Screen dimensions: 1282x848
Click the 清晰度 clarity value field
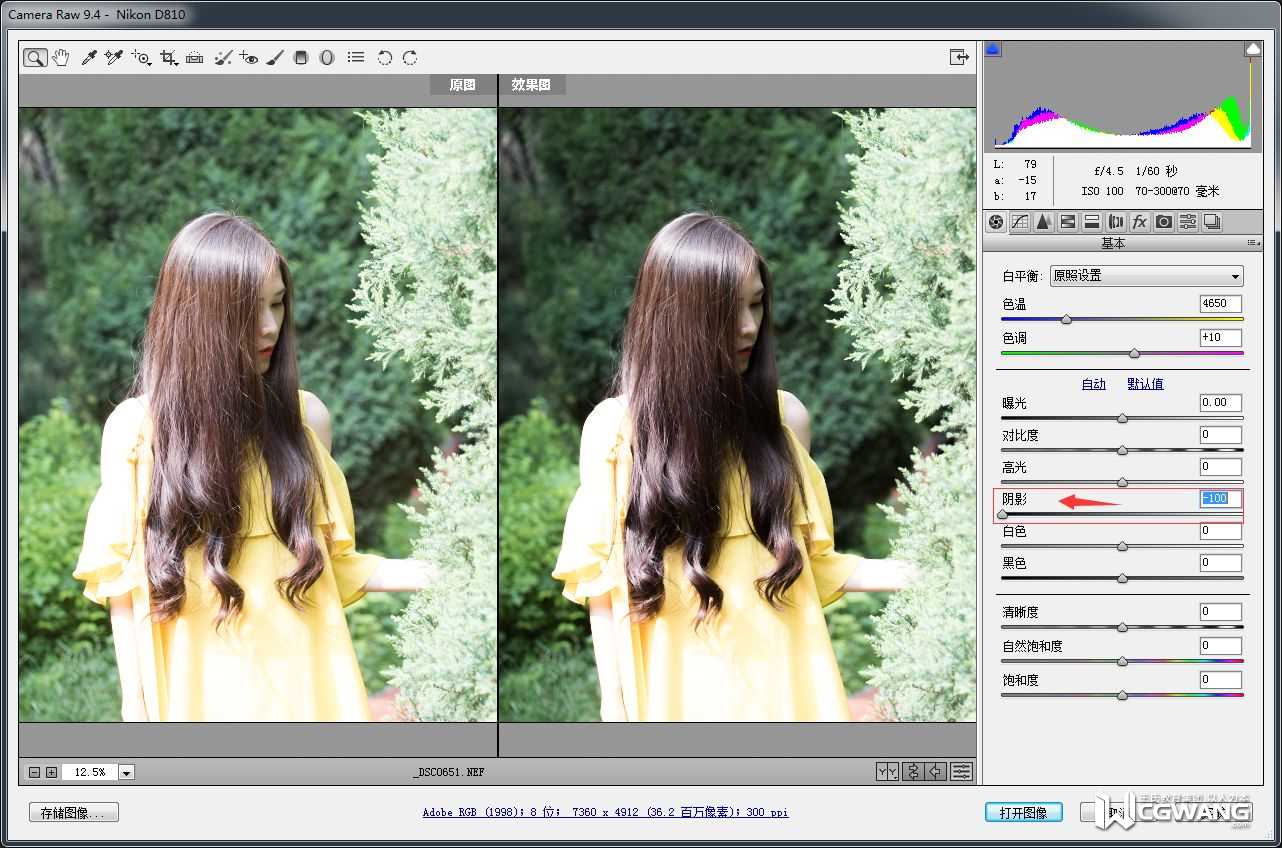(1221, 611)
